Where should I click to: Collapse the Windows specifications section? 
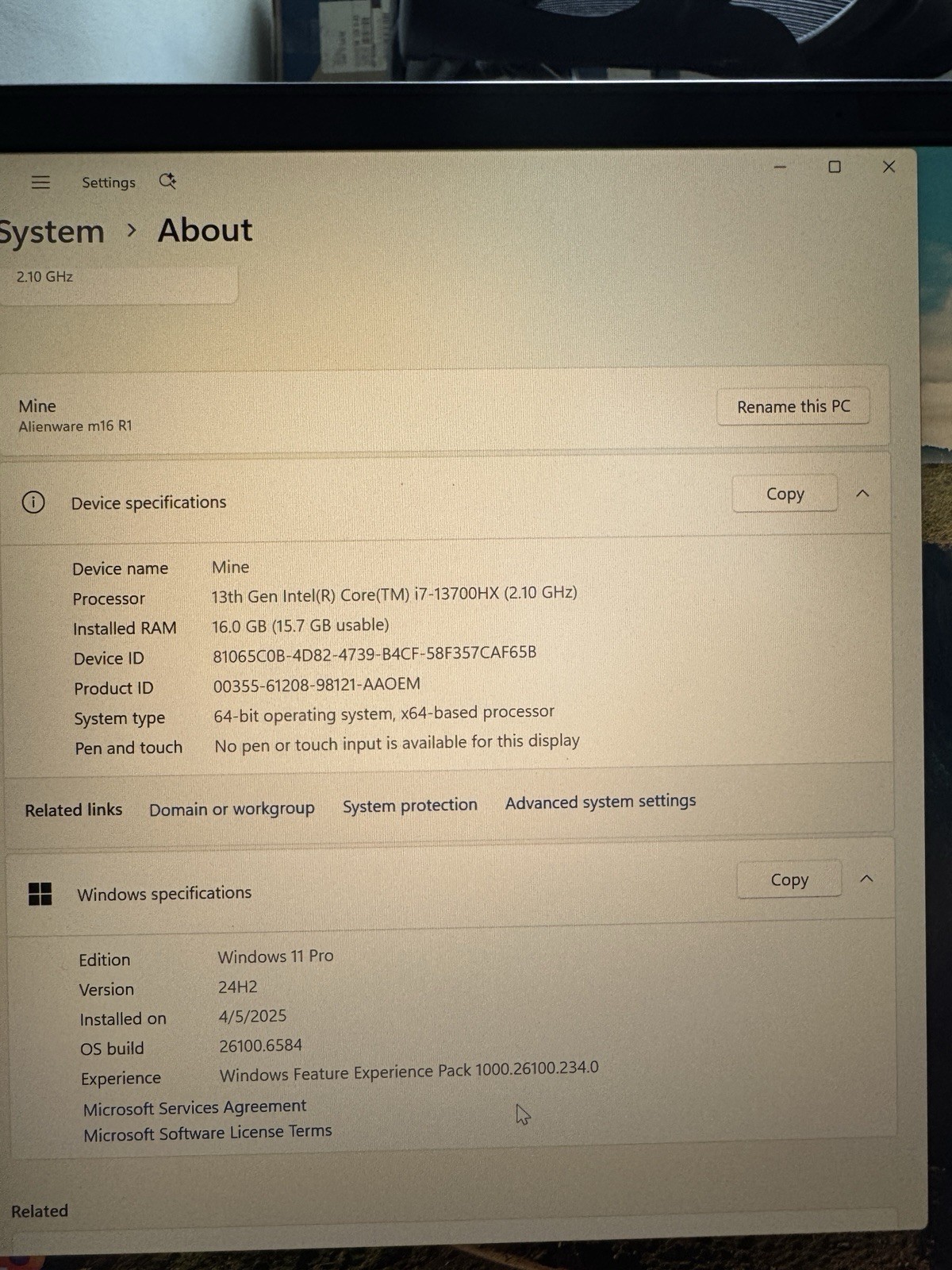point(867,879)
